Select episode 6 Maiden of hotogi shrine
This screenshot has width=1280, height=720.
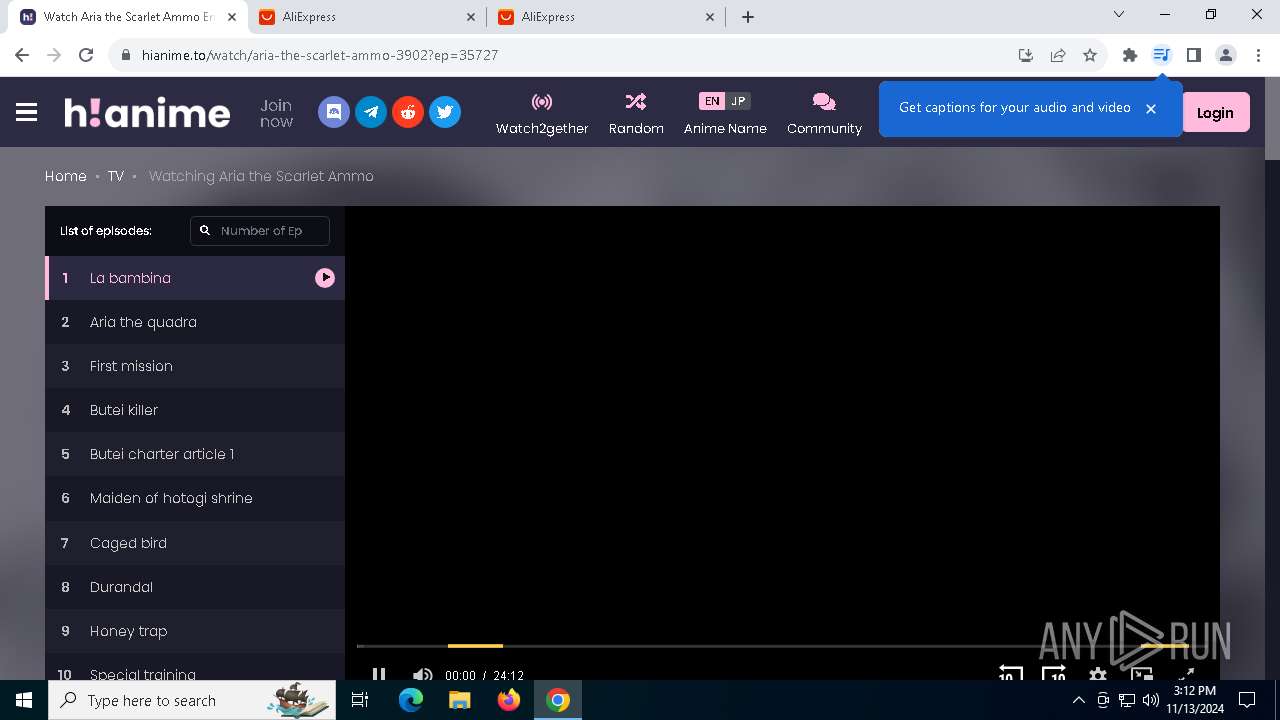(195, 498)
